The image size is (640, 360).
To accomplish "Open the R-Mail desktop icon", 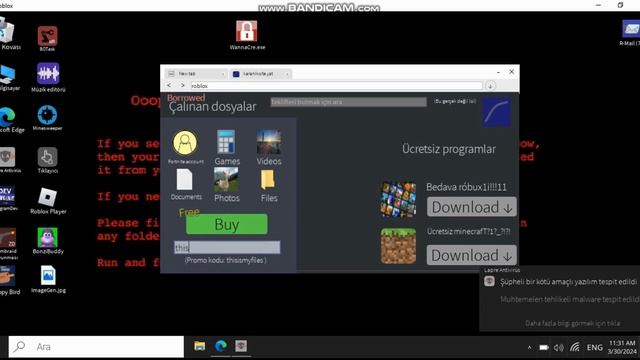I will pos(631,29).
